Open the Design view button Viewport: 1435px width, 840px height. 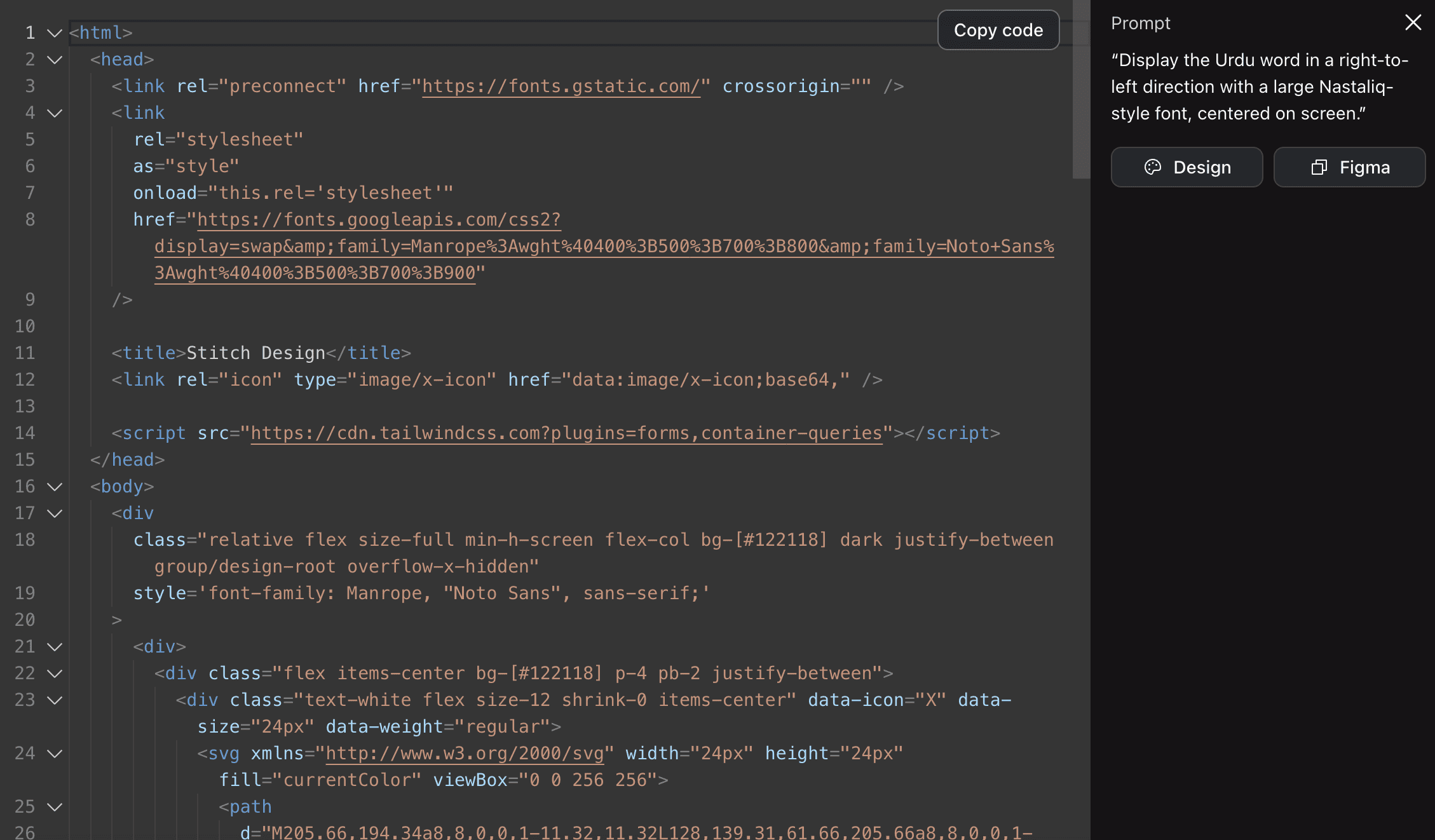1186,167
